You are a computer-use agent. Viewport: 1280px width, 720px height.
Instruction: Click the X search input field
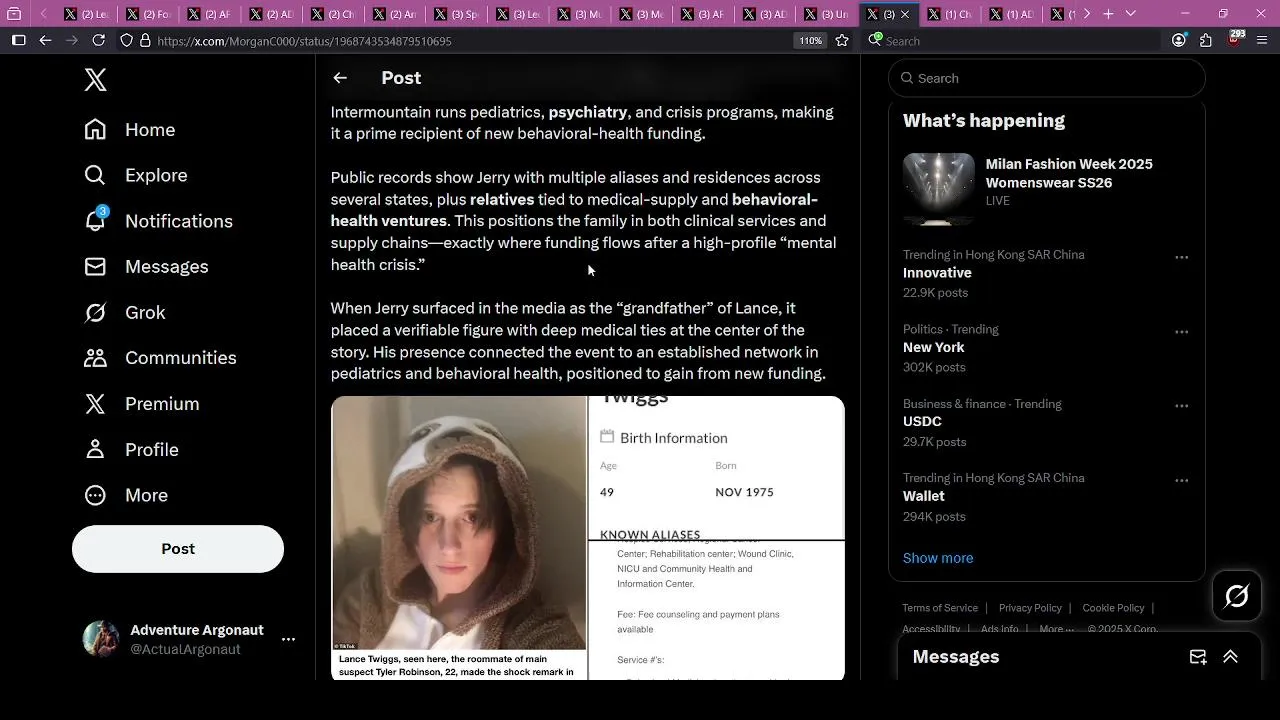pyautogui.click(x=1047, y=78)
